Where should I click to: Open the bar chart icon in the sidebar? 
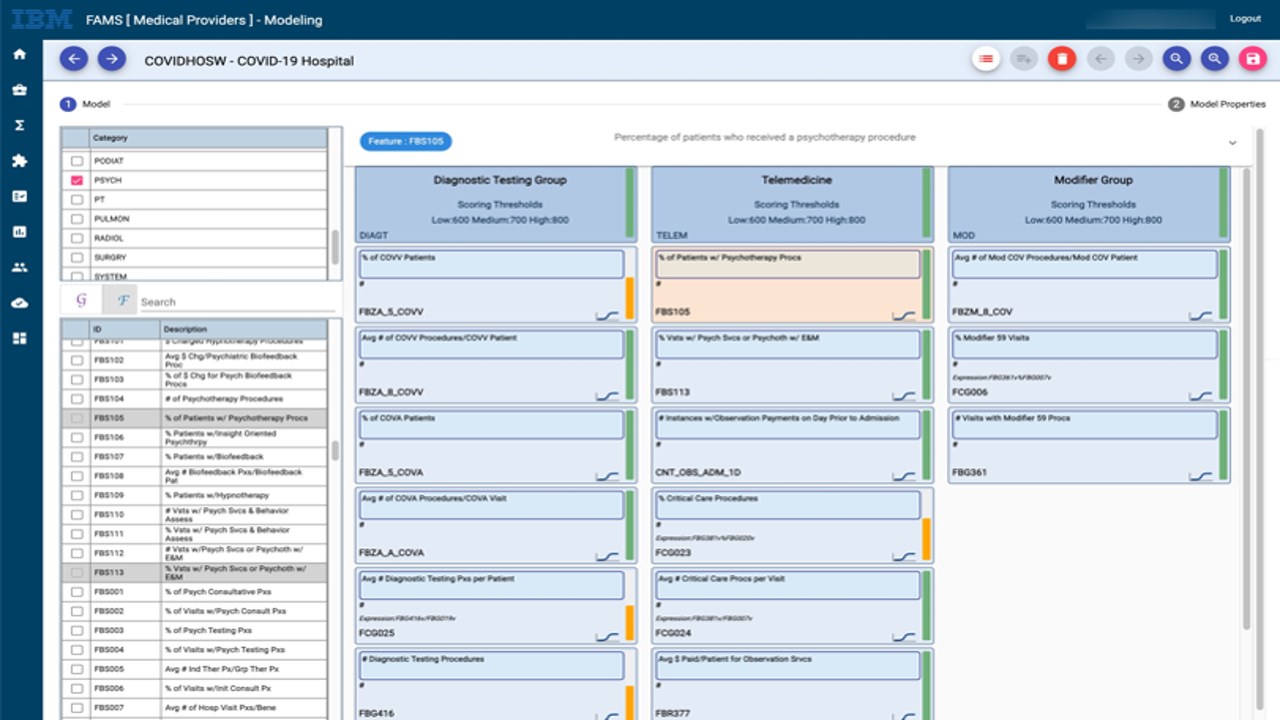19,232
